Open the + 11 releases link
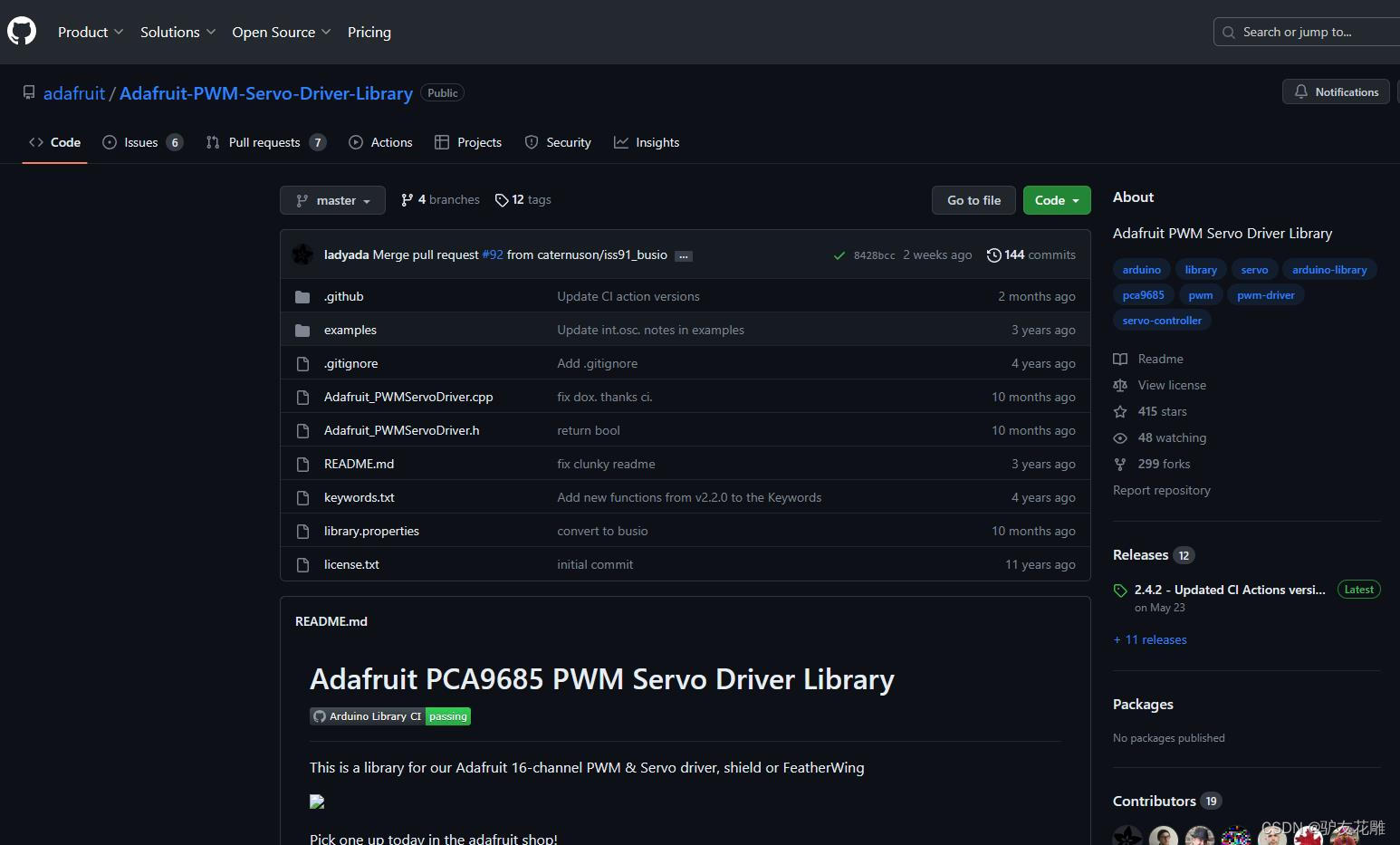 [1150, 639]
